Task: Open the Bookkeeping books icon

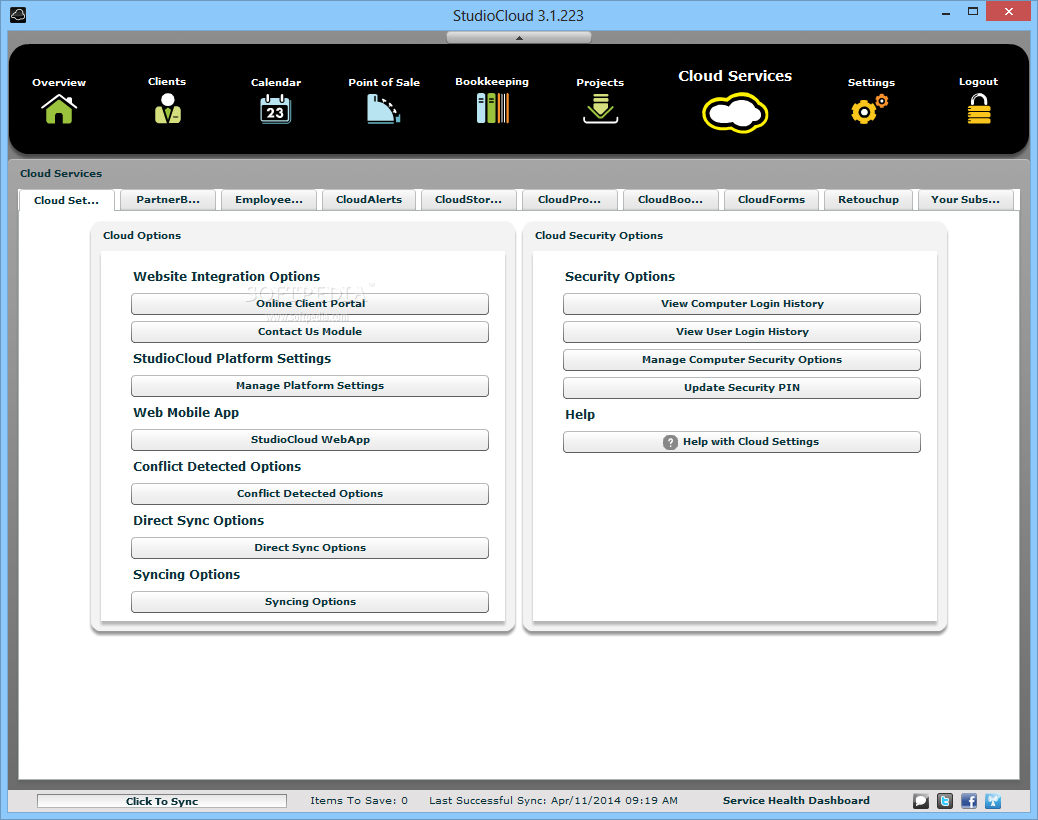Action: [x=493, y=109]
